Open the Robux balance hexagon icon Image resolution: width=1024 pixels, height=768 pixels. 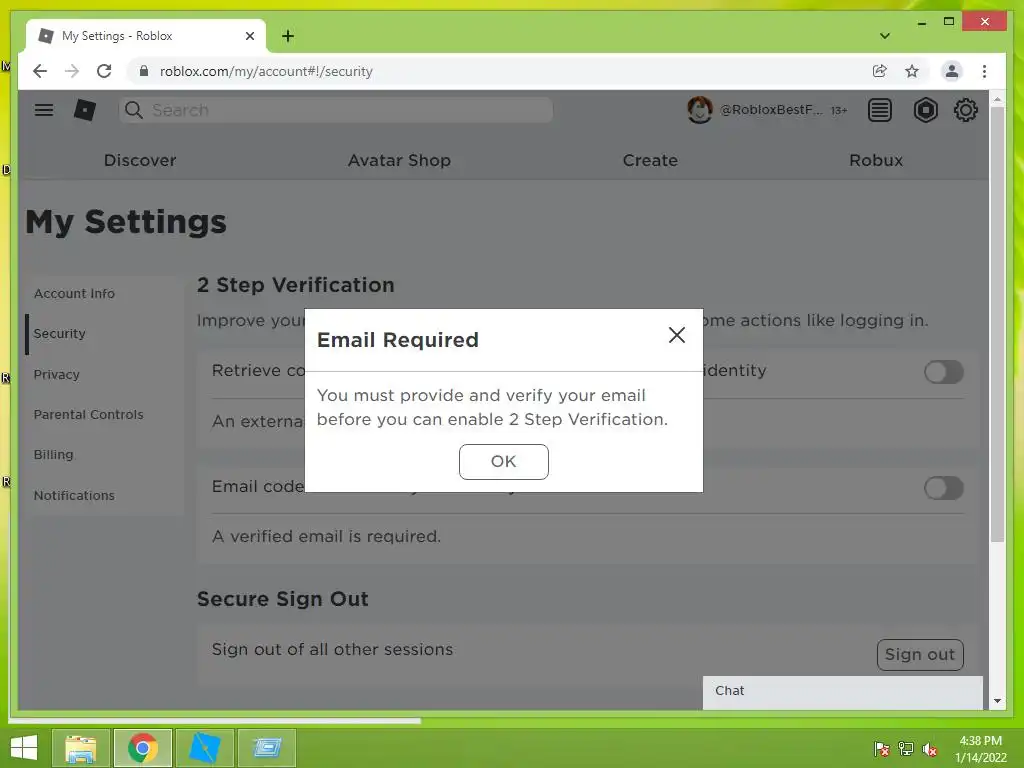tap(925, 110)
